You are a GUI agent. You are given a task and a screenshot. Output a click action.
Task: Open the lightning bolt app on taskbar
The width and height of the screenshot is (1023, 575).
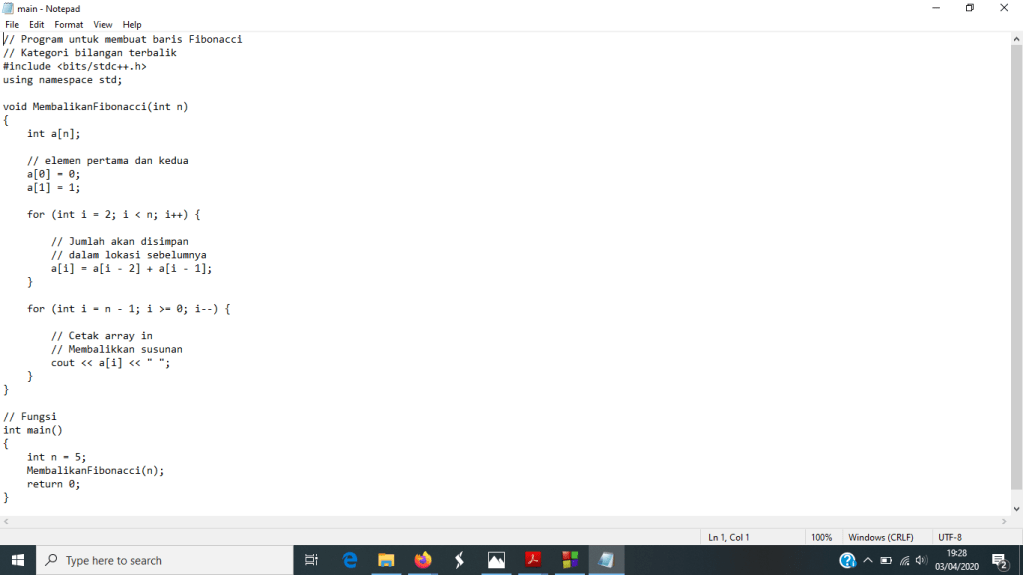[x=459, y=560]
